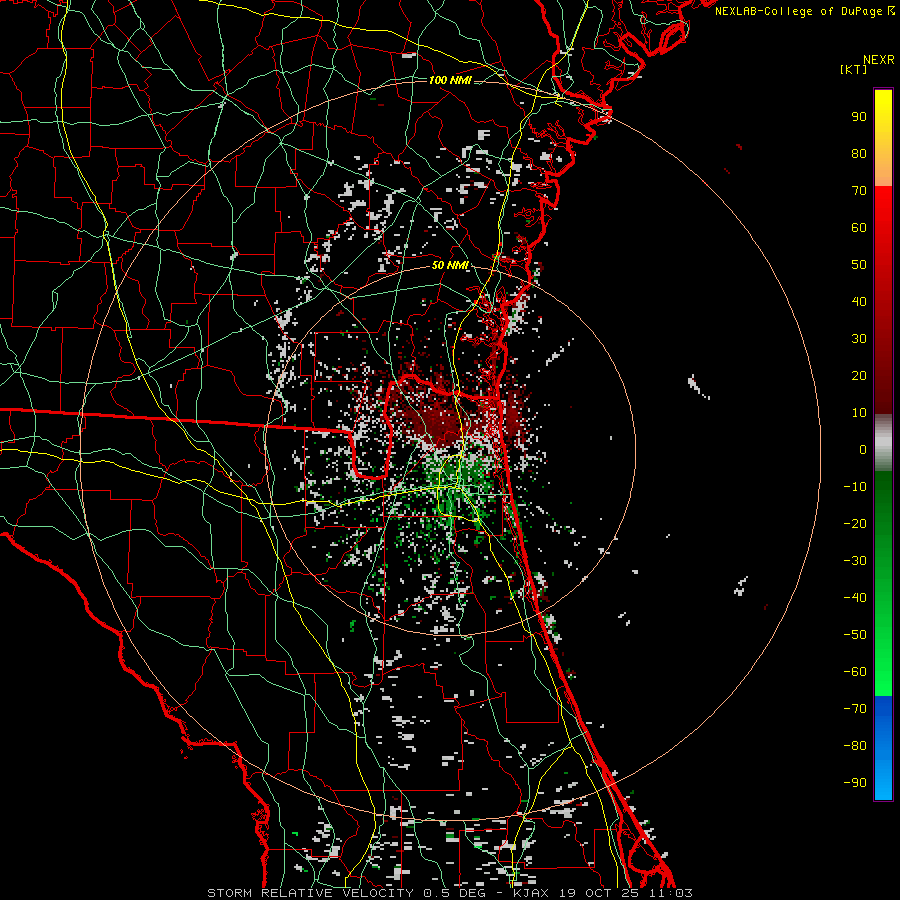Click the 10 value on velocity scale
Screen dimensions: 900x900
859,413
